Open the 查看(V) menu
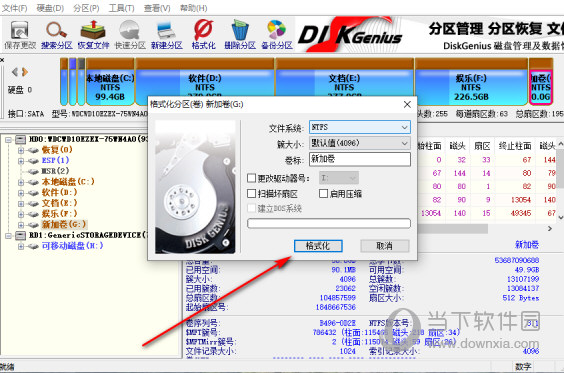Screen dimensions: 564x373 pos(157,8)
